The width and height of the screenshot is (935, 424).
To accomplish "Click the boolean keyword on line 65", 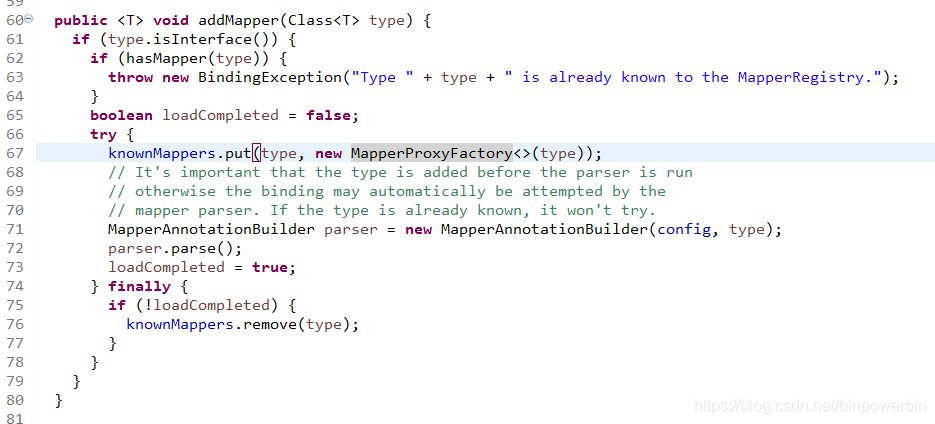I will (122, 115).
